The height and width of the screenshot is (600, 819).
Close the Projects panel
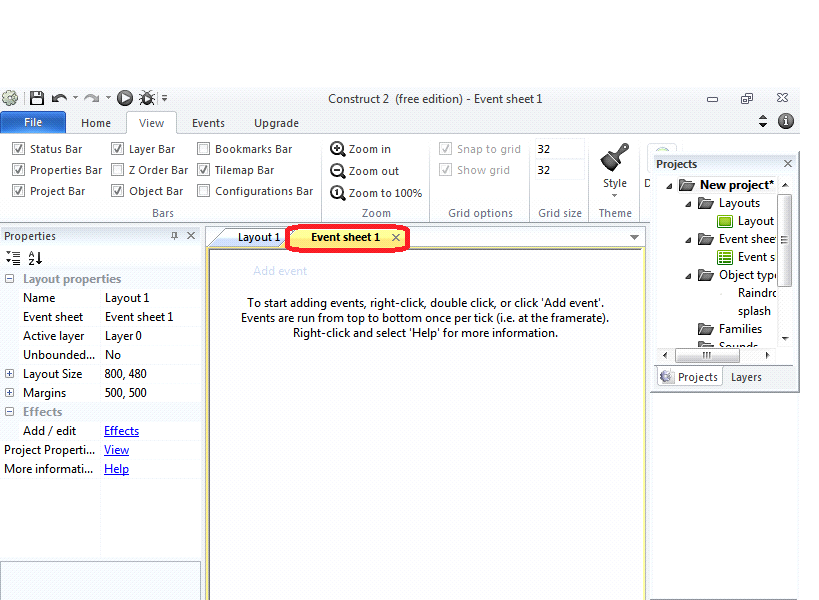788,164
